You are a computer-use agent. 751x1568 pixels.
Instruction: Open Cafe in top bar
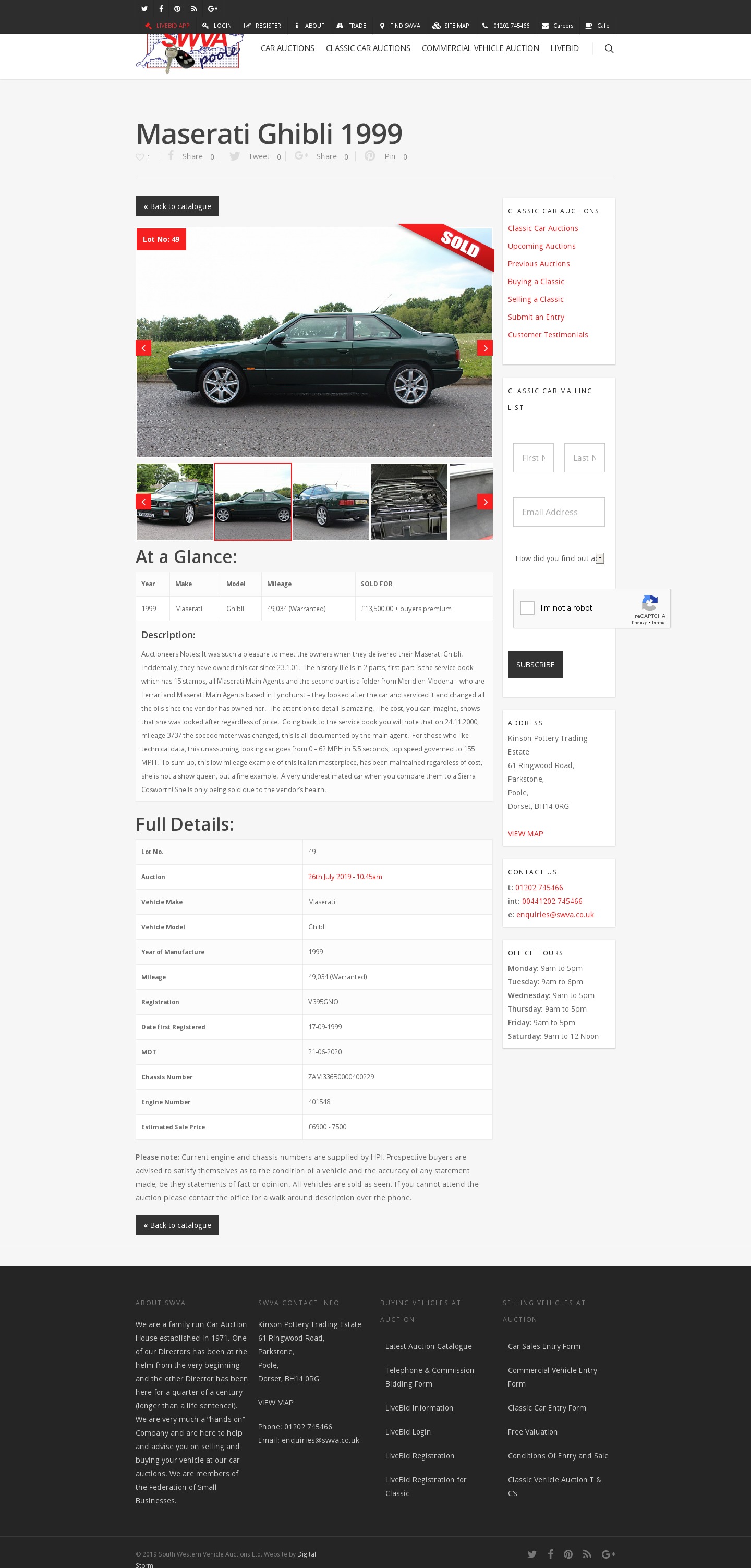[597, 26]
